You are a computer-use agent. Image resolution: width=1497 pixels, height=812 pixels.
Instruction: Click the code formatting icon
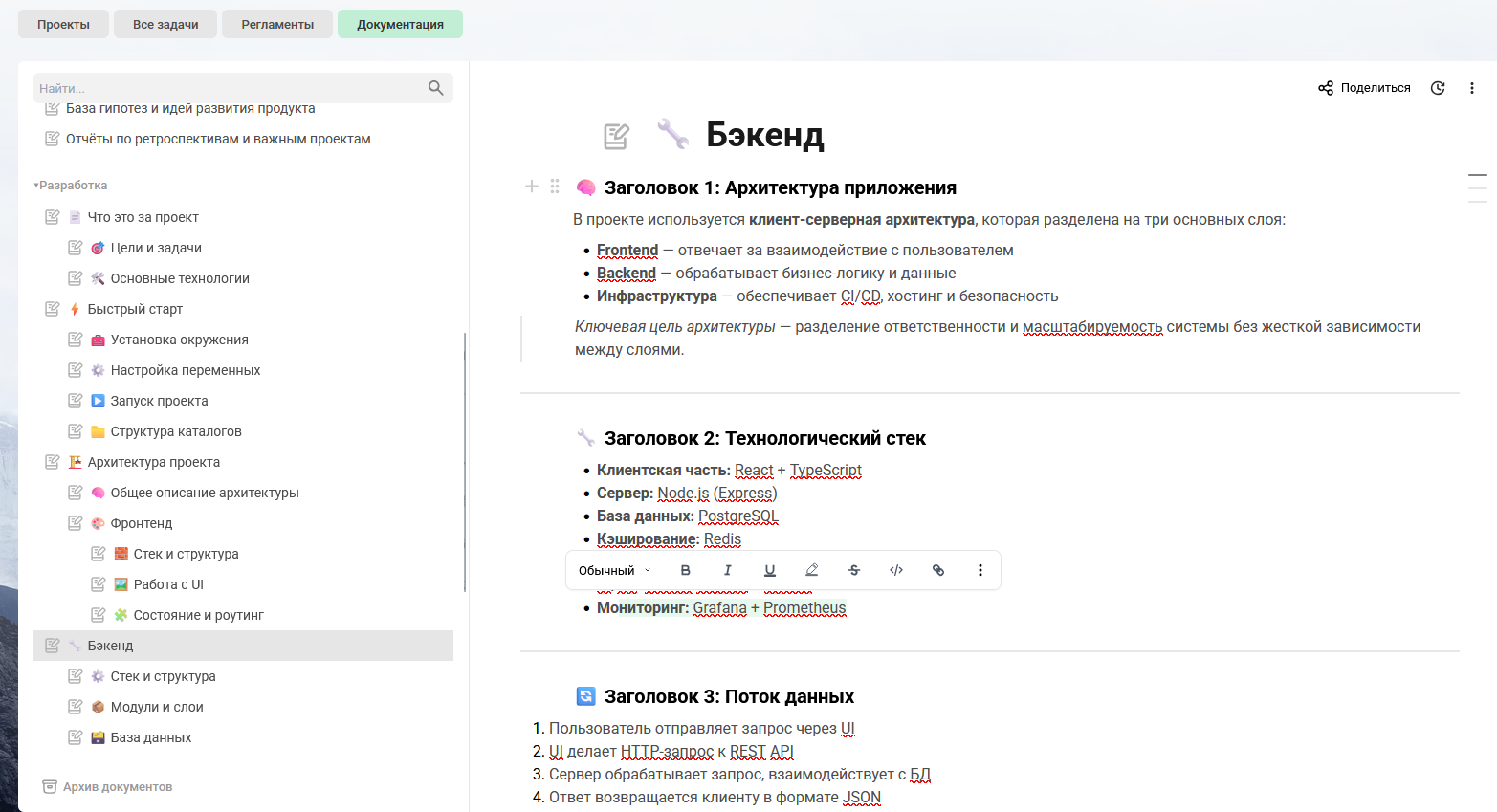[895, 569]
